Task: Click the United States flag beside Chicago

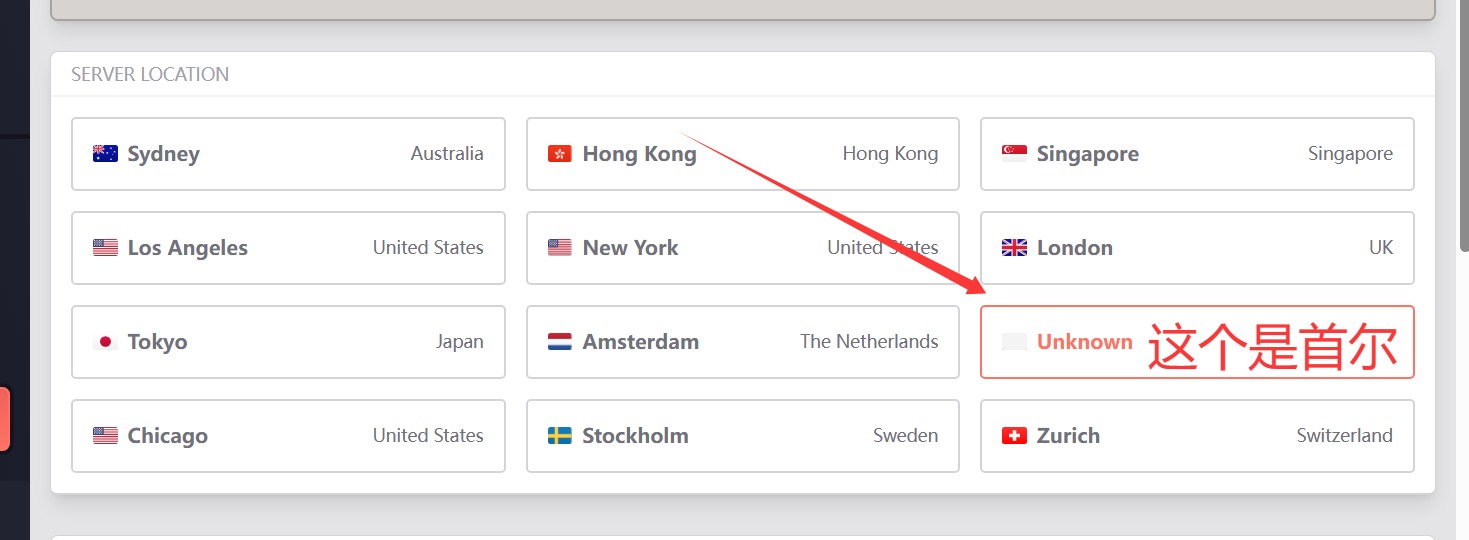Action: [x=105, y=436]
